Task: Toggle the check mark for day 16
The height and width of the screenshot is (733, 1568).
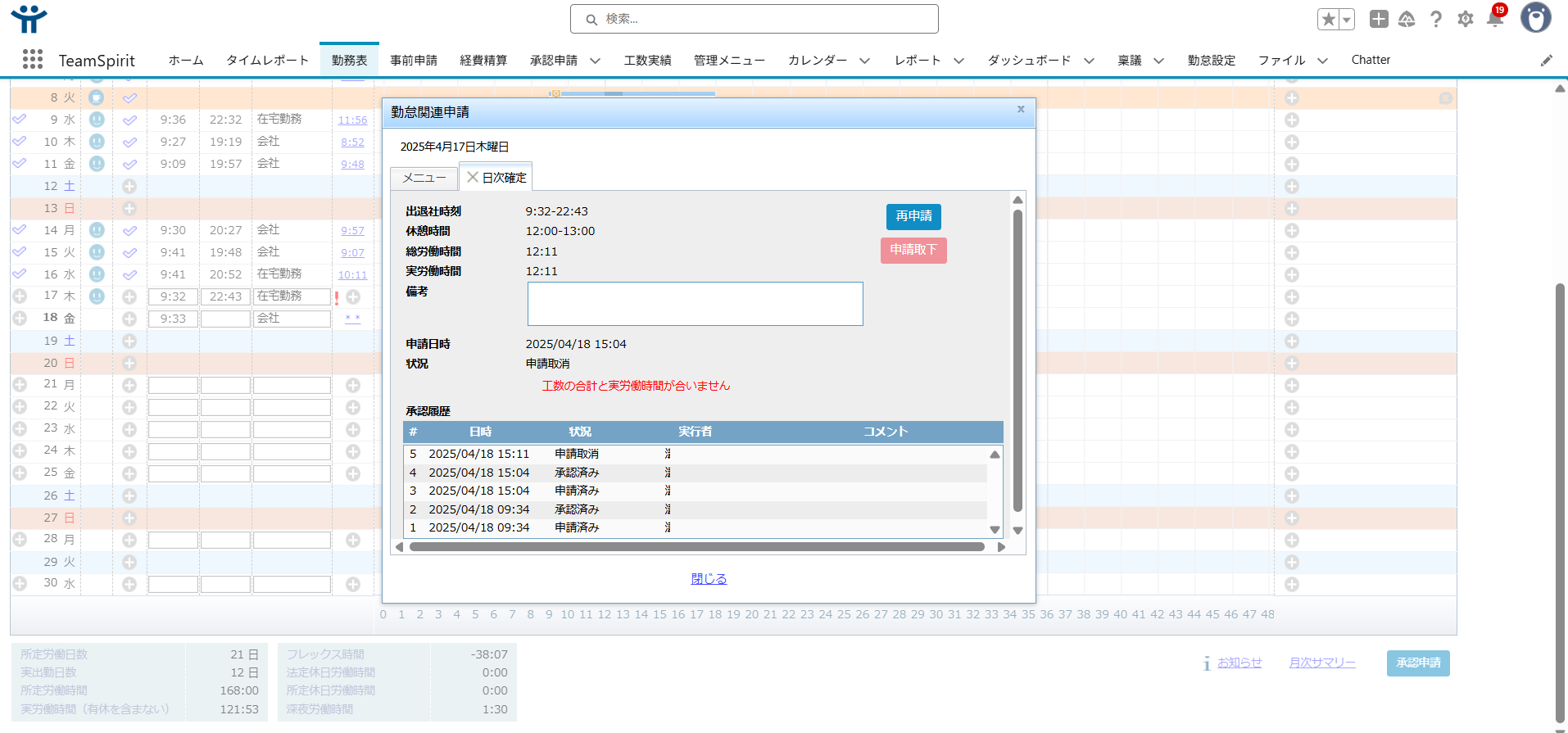Action: pos(129,275)
